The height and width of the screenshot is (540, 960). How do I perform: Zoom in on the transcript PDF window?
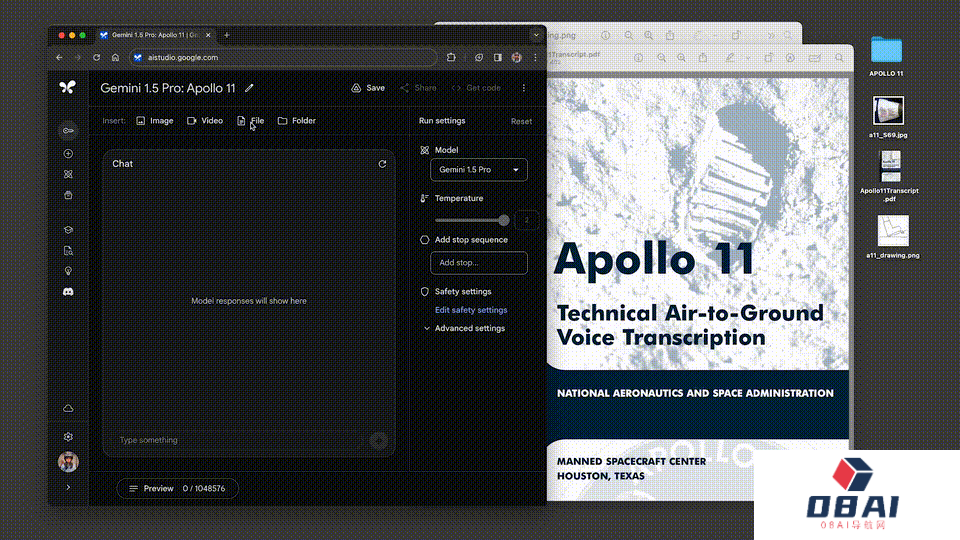coord(681,58)
